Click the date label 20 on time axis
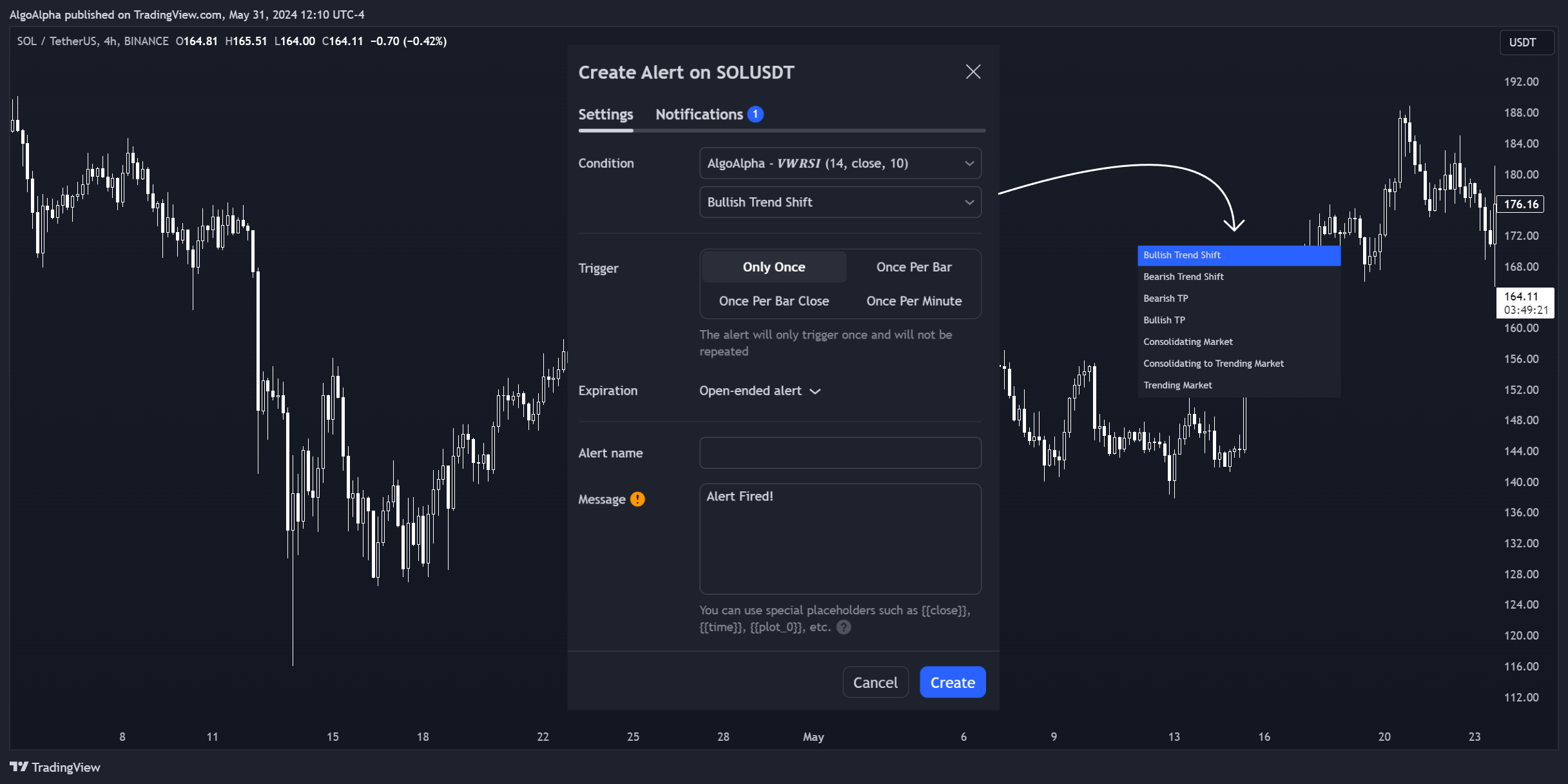This screenshot has height=784, width=1568. 1384,737
